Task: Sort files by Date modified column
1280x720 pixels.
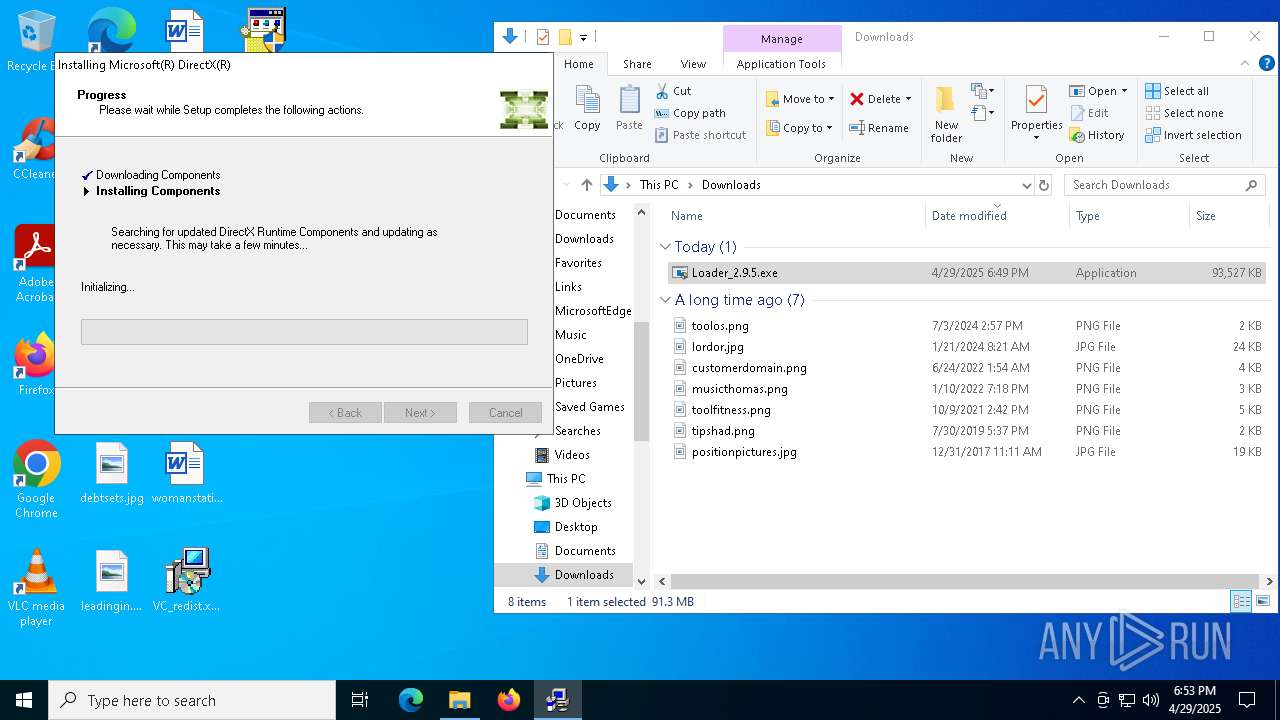Action: click(969, 216)
